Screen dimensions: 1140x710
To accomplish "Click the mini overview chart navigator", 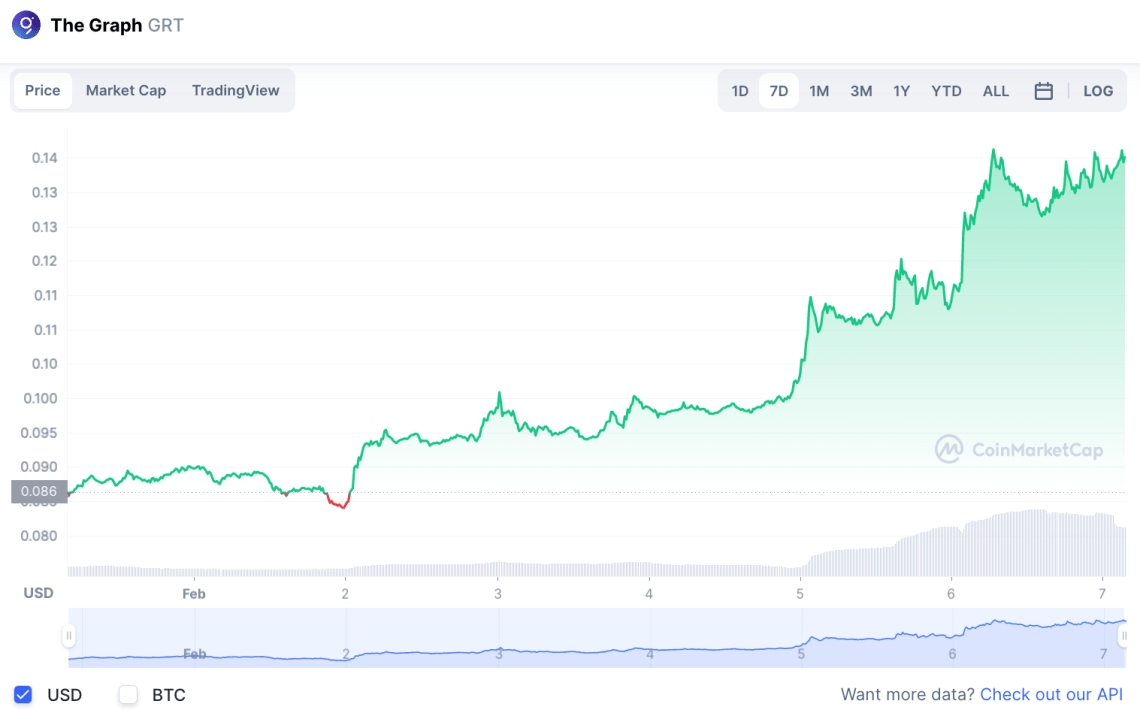I will (596, 637).
